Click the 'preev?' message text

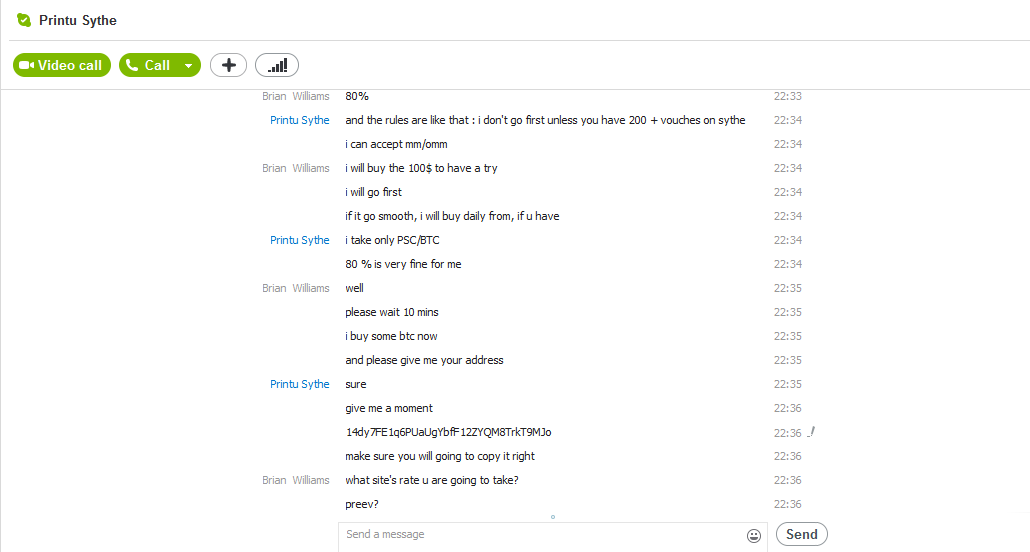pos(362,505)
